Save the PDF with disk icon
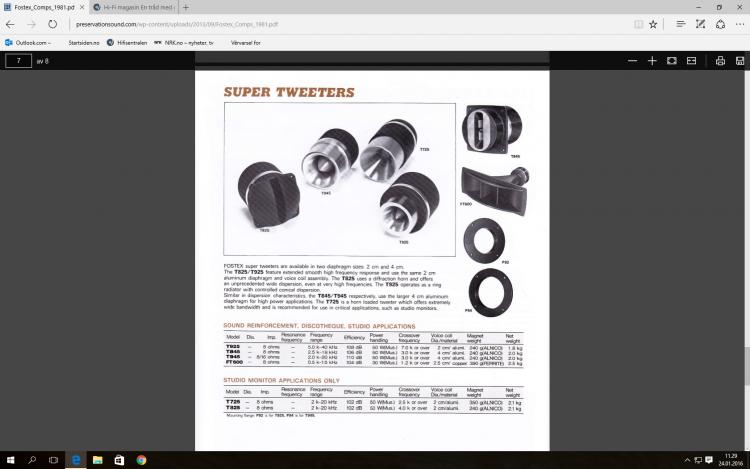Screen dimensions: 750x469 point(740,61)
